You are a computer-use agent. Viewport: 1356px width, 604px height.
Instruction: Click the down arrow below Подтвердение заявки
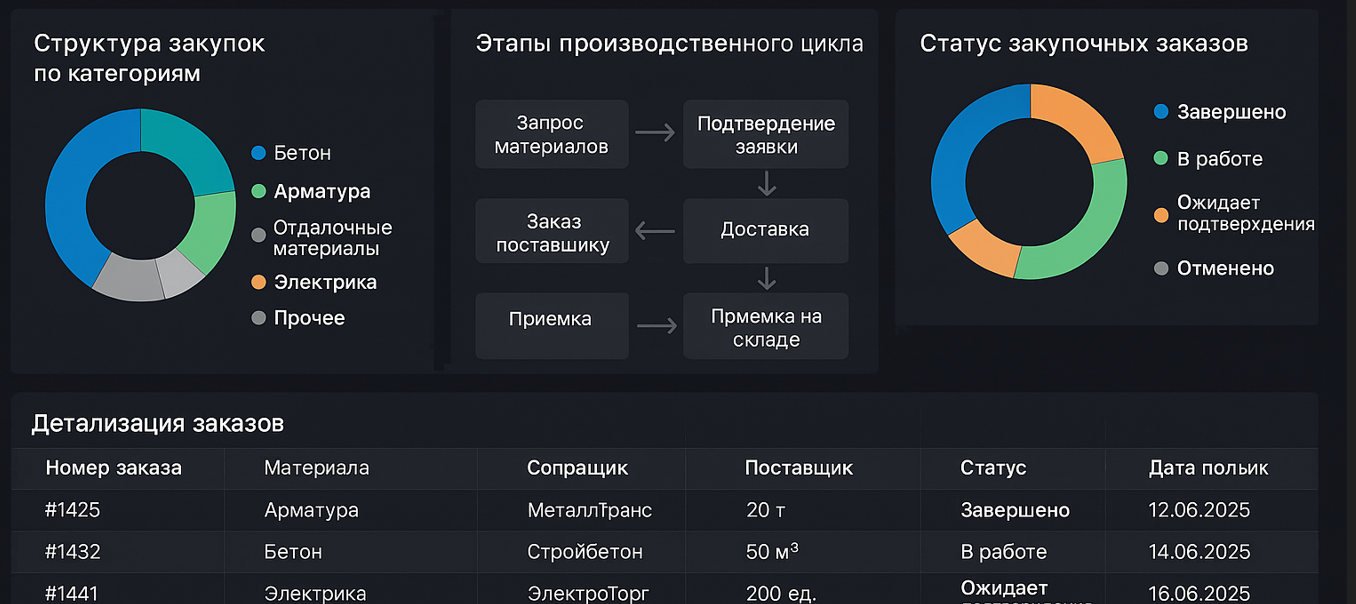[x=767, y=183]
